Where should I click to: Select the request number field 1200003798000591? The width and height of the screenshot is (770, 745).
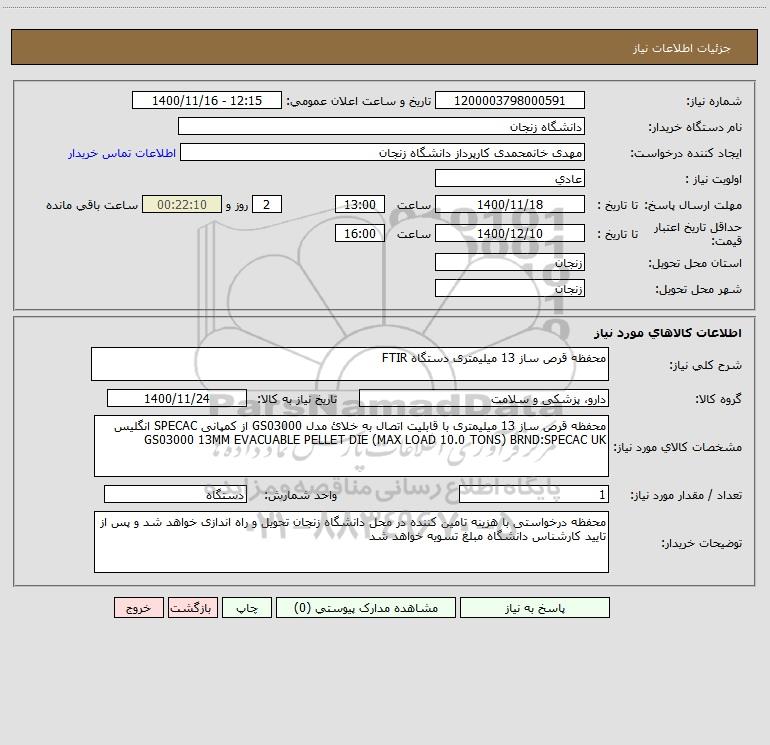tap(510, 100)
